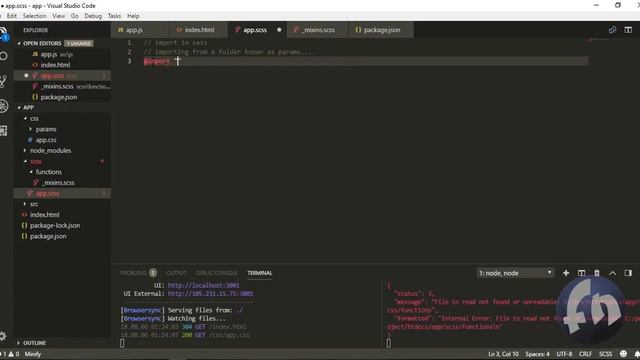Click errors and warnings count in status bar
Viewport: 640px width, 360px height.
click(x=10, y=354)
